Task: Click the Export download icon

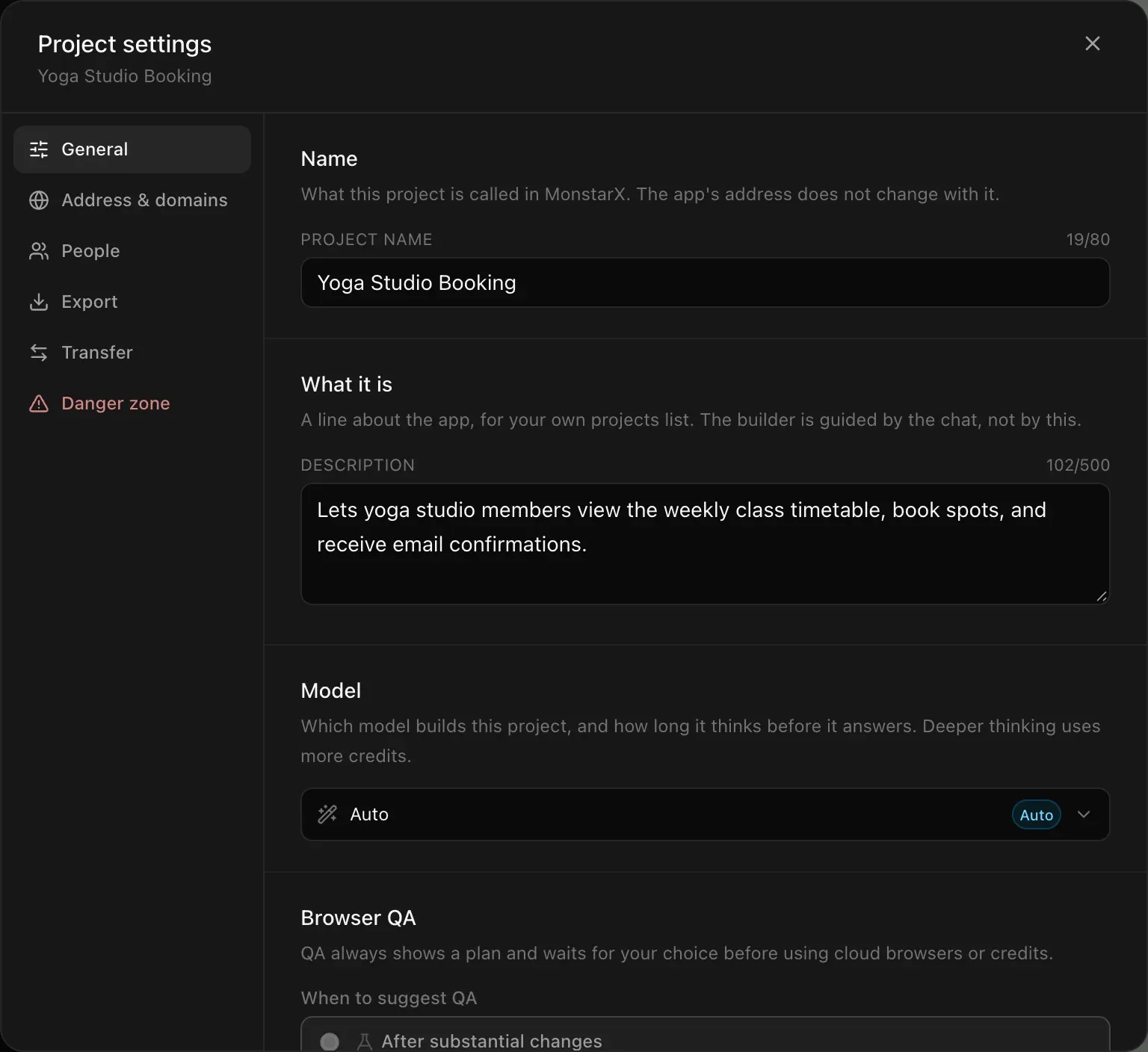Action: click(x=39, y=302)
